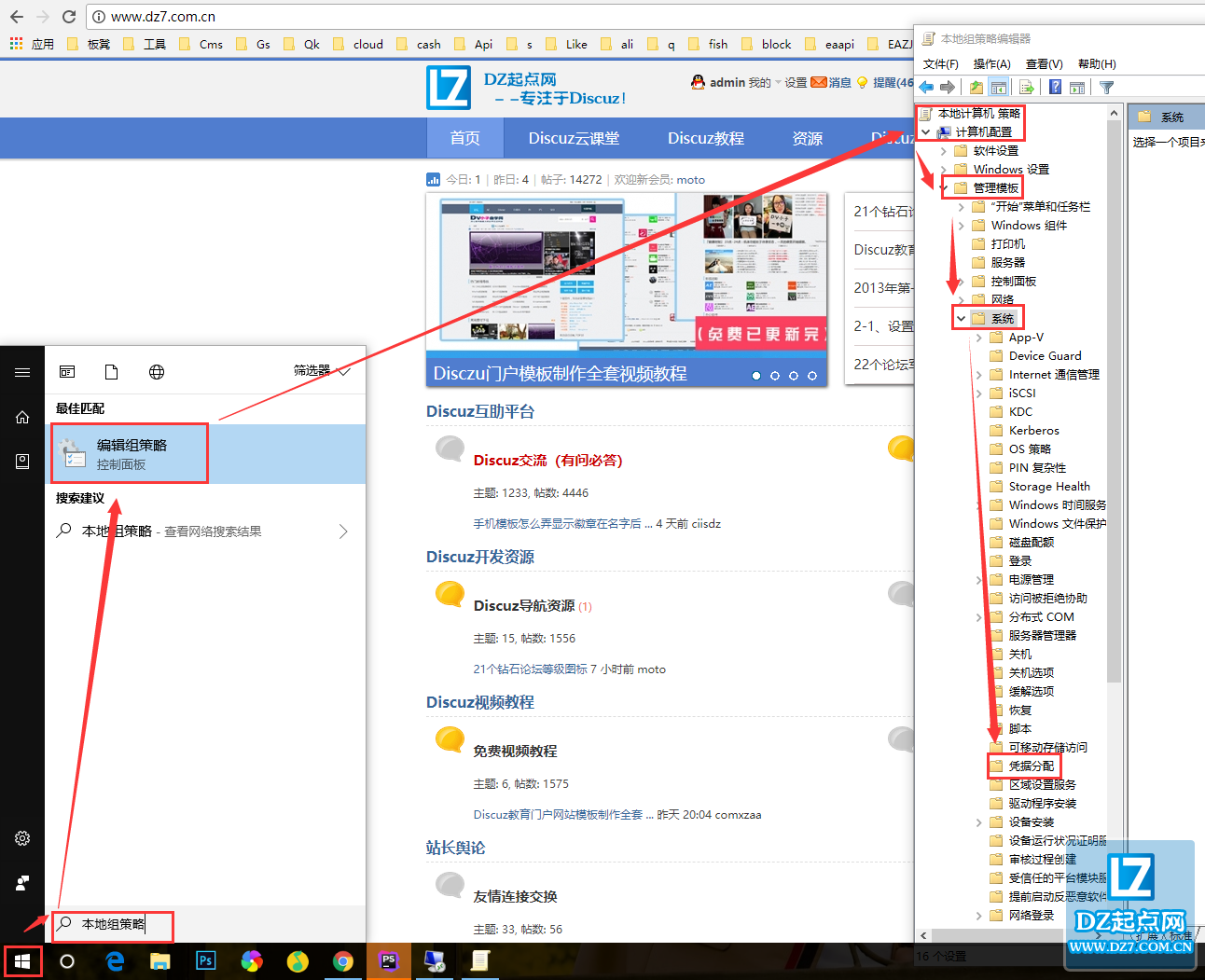The image size is (1205, 980).
Task: Select the 电源管理 folder in the tree
Action: (x=1031, y=579)
